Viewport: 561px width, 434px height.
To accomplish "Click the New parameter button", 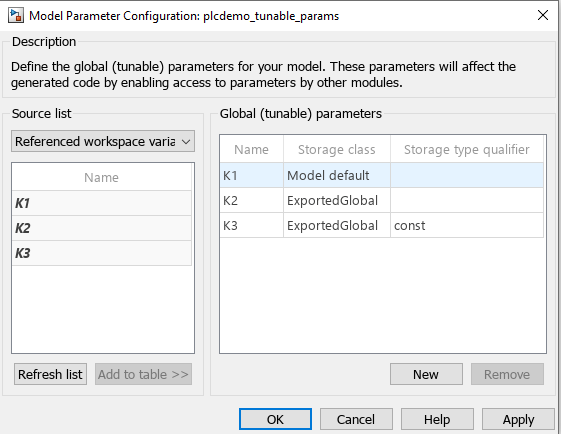I will (x=426, y=374).
